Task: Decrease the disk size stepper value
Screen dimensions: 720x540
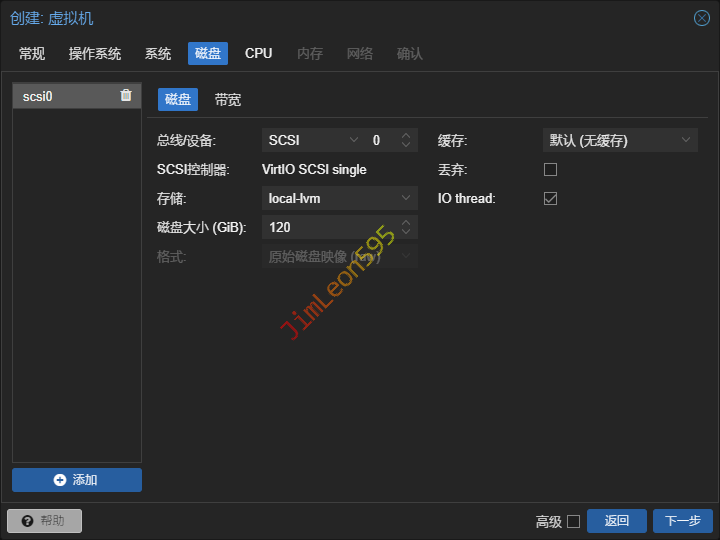Action: coord(406,233)
